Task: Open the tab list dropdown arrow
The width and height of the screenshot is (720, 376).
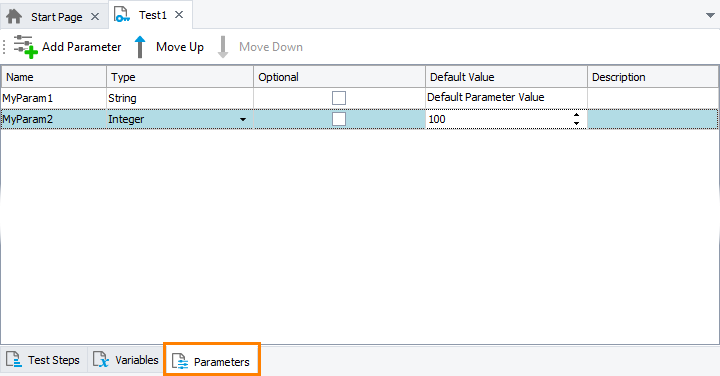Action: (710, 16)
